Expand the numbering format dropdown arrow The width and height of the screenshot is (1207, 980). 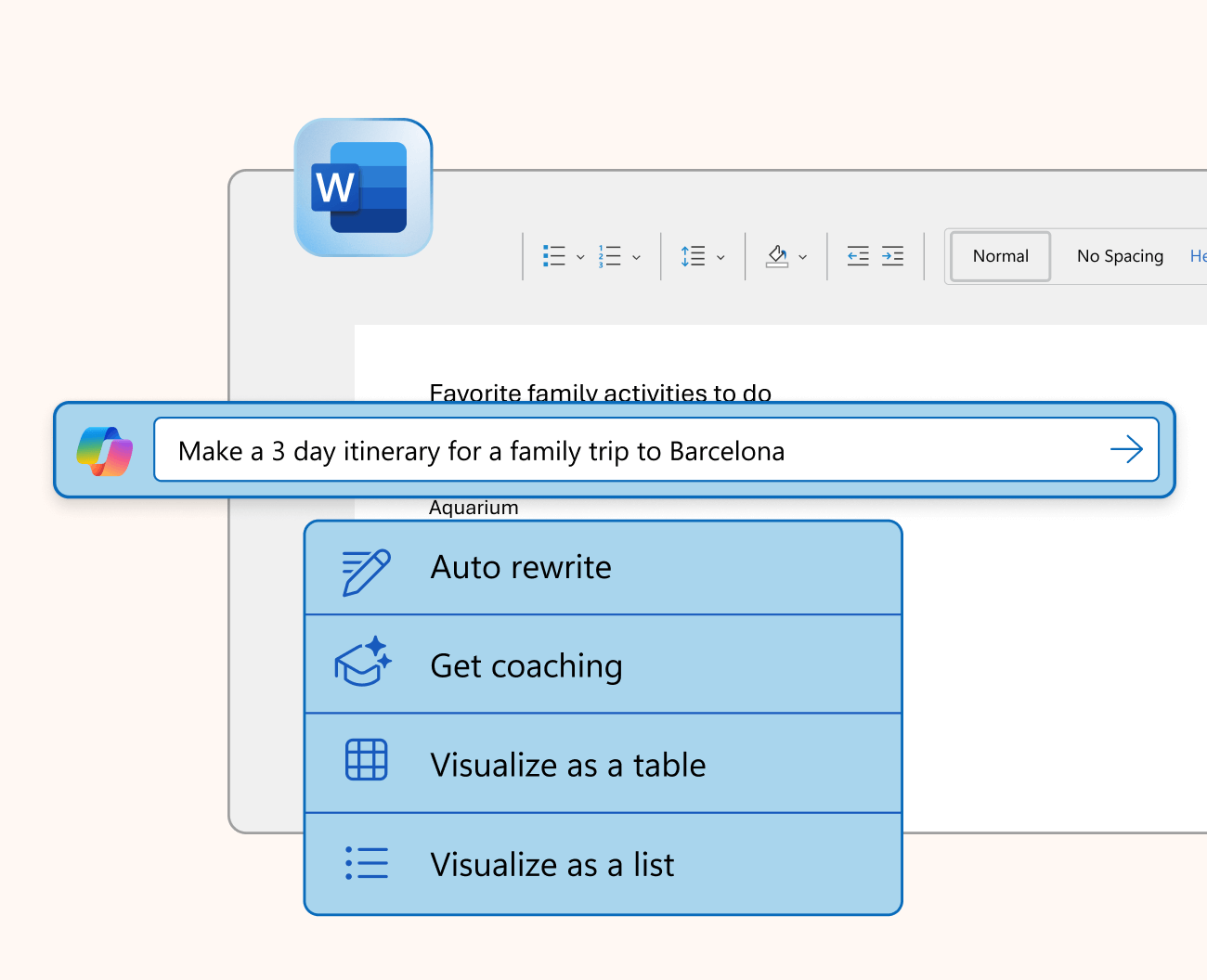636,257
